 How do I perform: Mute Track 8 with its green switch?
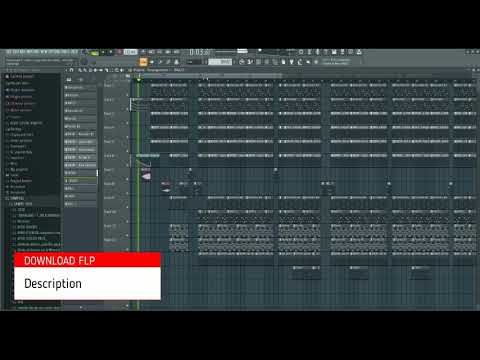click(127, 194)
